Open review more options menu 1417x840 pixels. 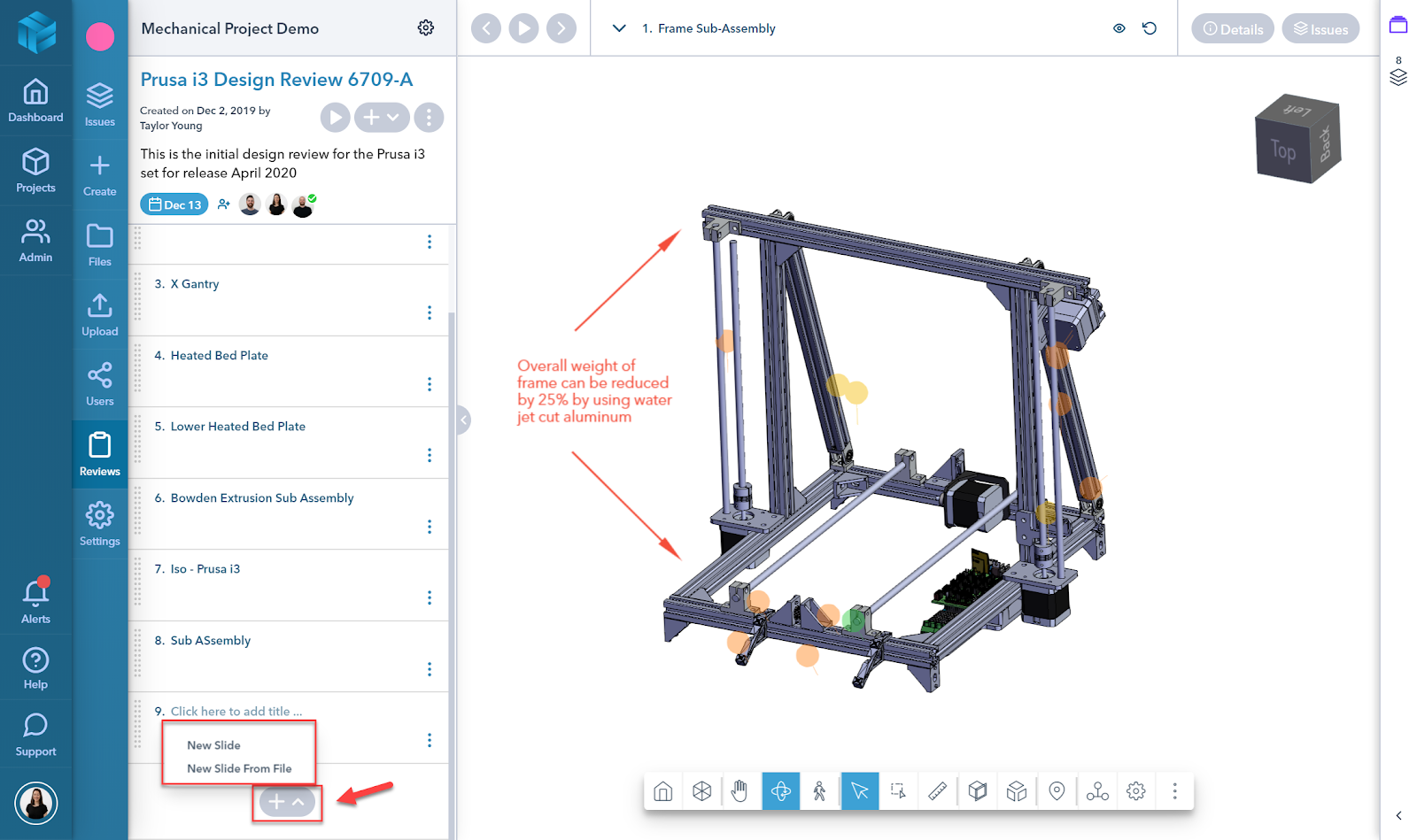pyautogui.click(x=429, y=117)
